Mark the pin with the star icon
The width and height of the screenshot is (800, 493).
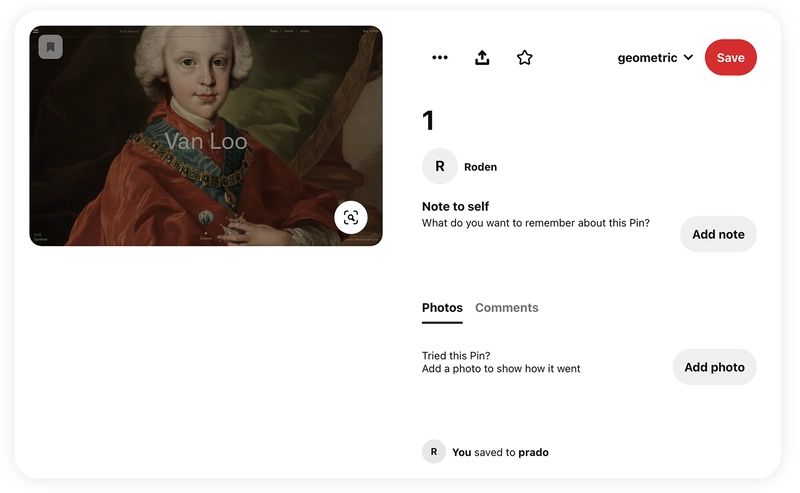tap(524, 58)
